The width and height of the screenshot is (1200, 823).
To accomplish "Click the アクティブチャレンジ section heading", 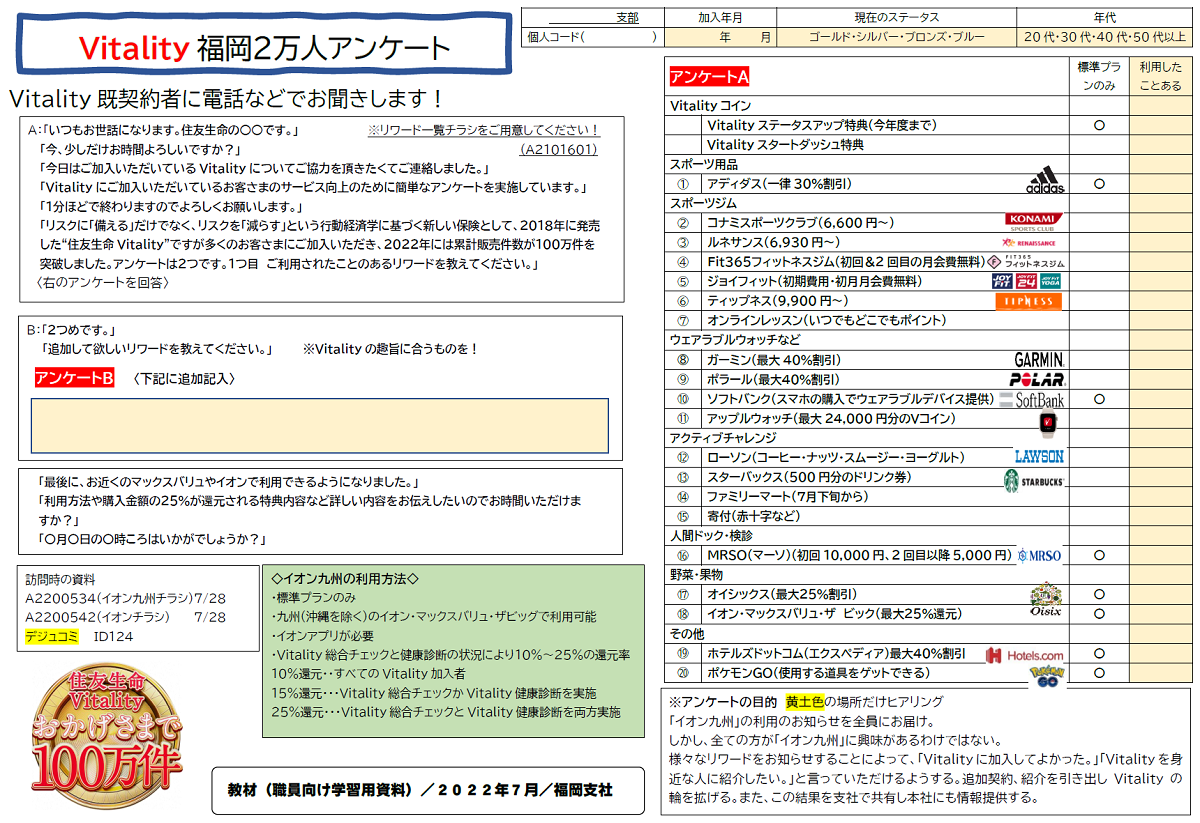I will click(x=725, y=438).
